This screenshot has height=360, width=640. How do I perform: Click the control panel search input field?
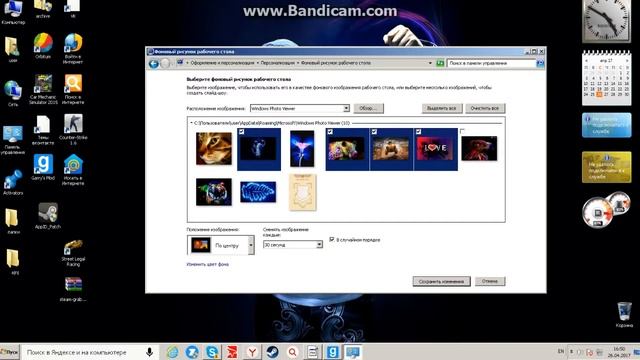click(491, 63)
